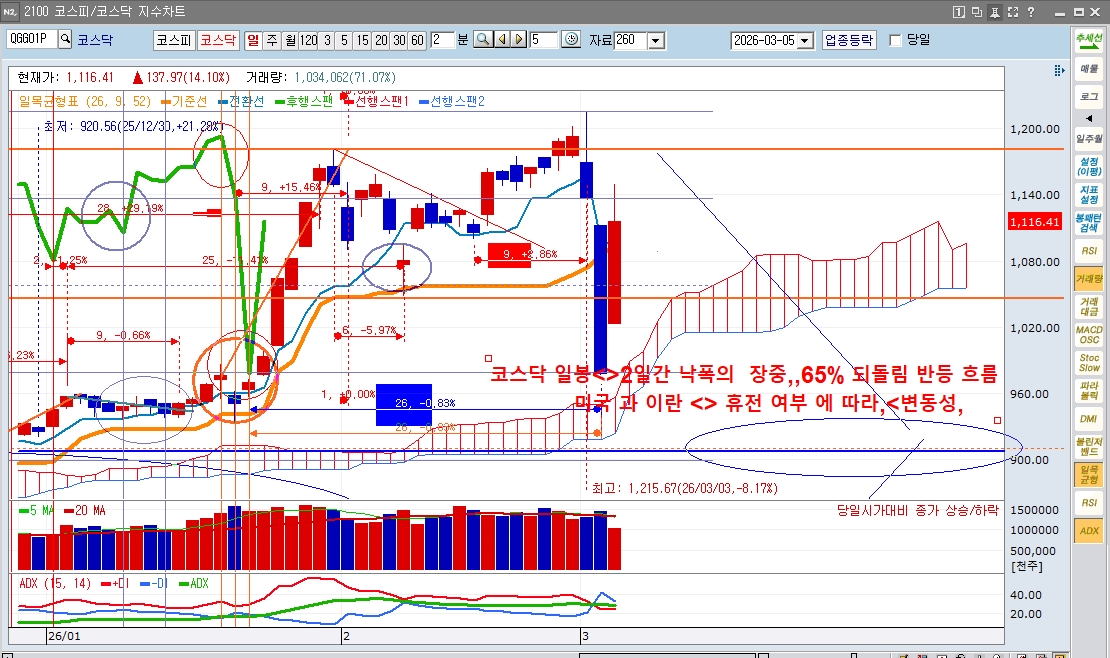The width and height of the screenshot is (1110, 658).
Task: Toggle the 거래대금 indicator button
Action: coord(1089,307)
